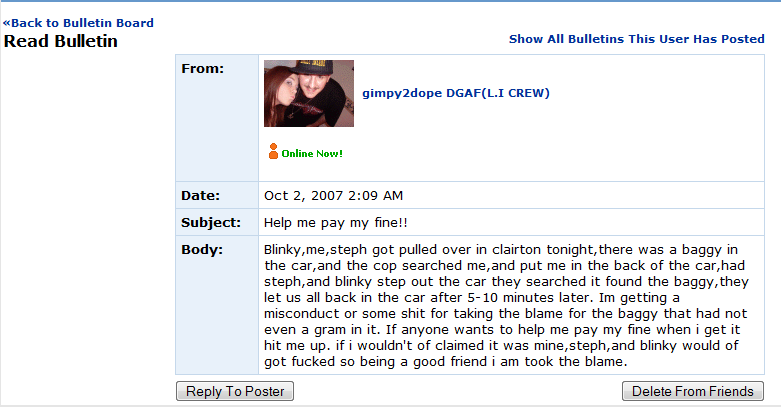Image resolution: width=781 pixels, height=407 pixels.
Task: Select the Date: field label
Action: pyautogui.click(x=200, y=195)
